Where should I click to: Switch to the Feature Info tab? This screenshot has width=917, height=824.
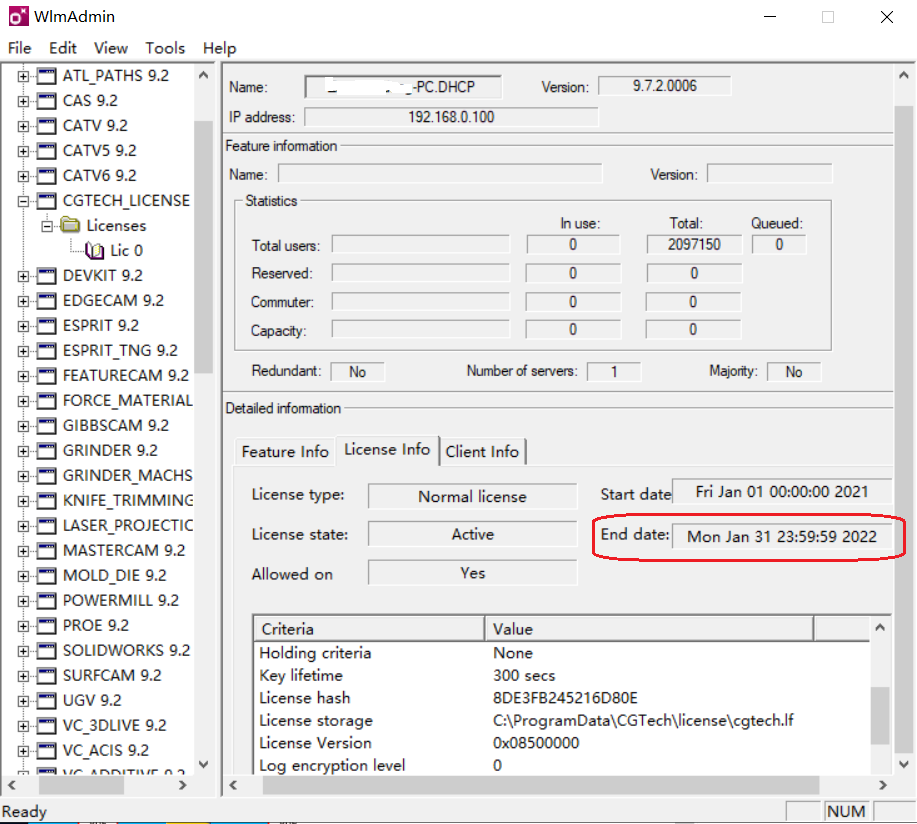click(285, 451)
